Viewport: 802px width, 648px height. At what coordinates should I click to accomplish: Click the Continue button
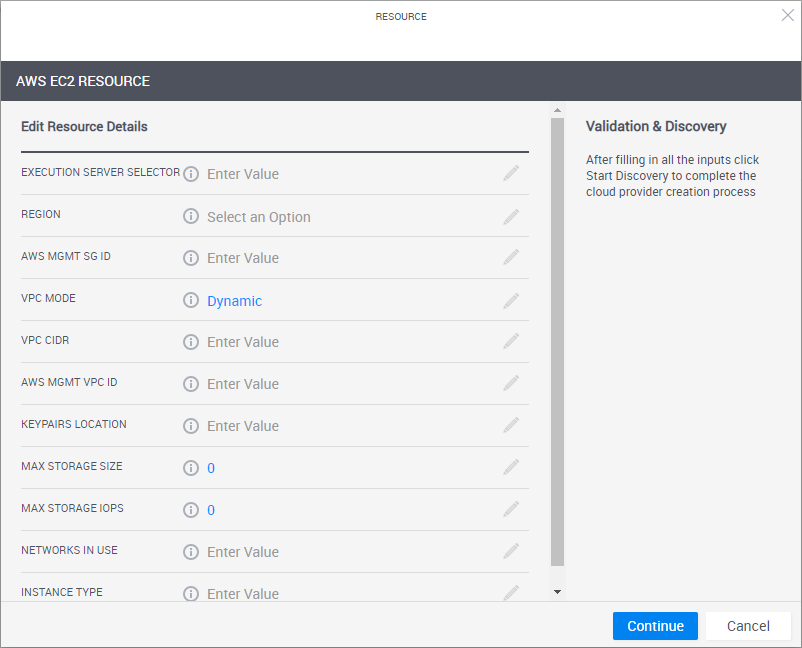point(655,626)
